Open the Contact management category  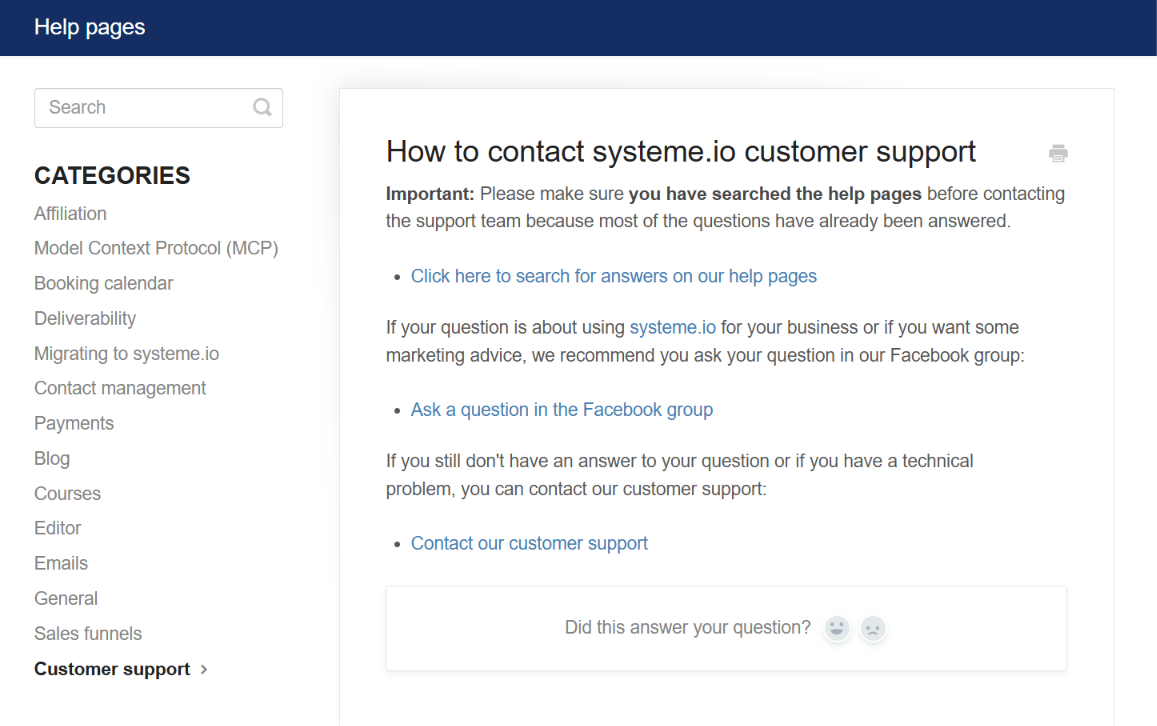120,388
